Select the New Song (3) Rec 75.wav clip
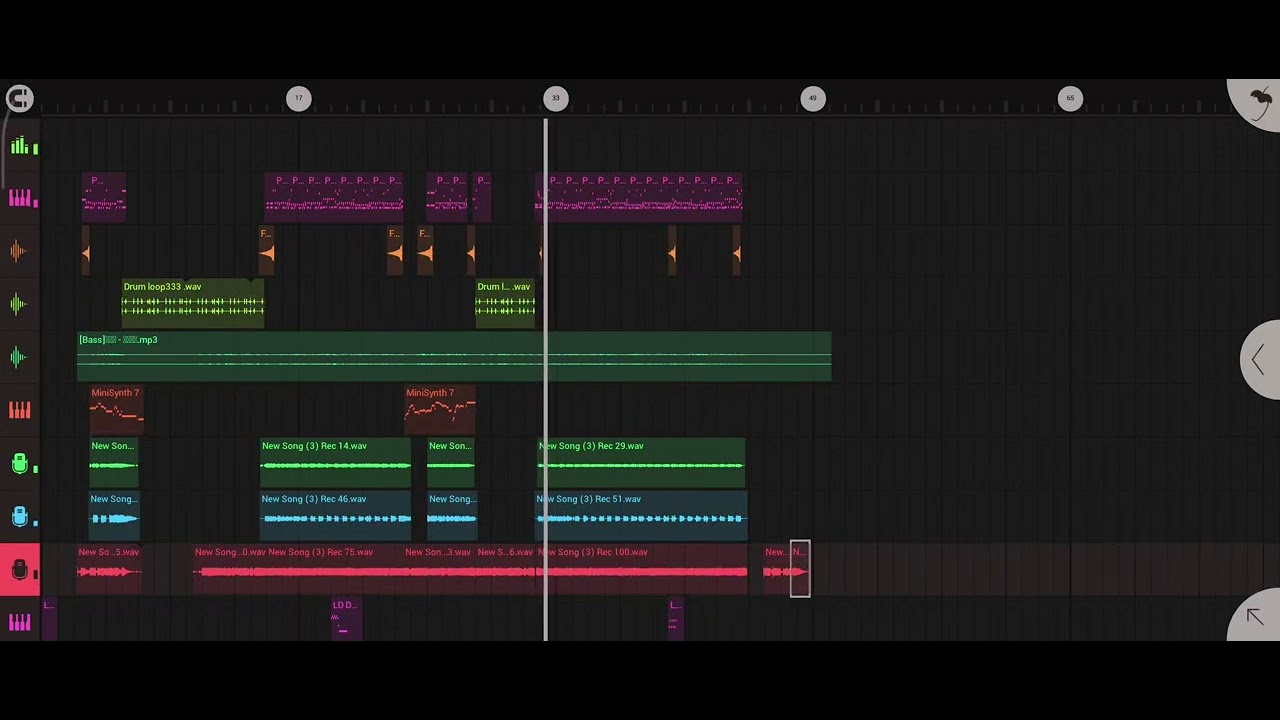 [335, 570]
